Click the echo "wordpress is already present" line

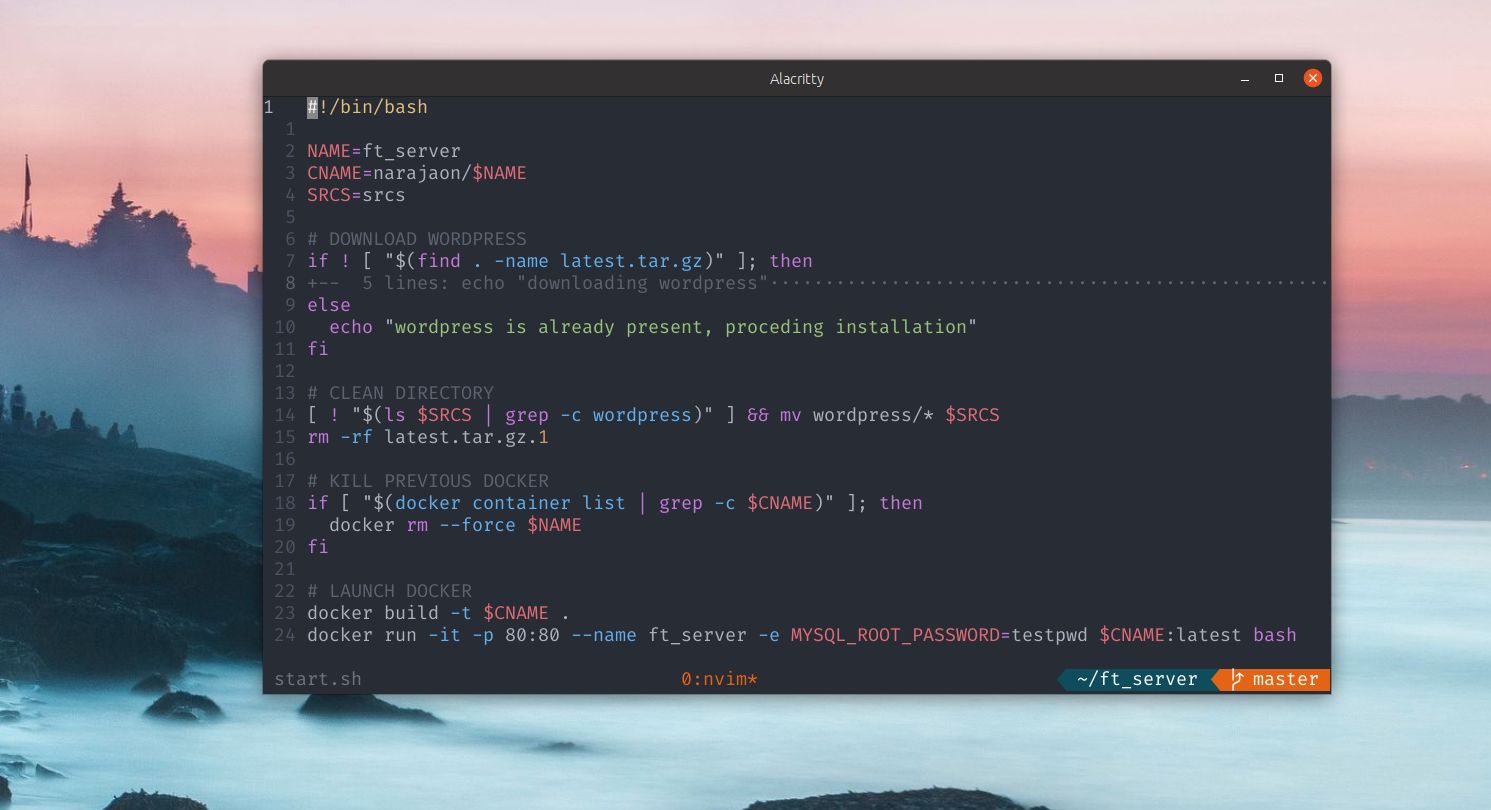[x=650, y=326]
